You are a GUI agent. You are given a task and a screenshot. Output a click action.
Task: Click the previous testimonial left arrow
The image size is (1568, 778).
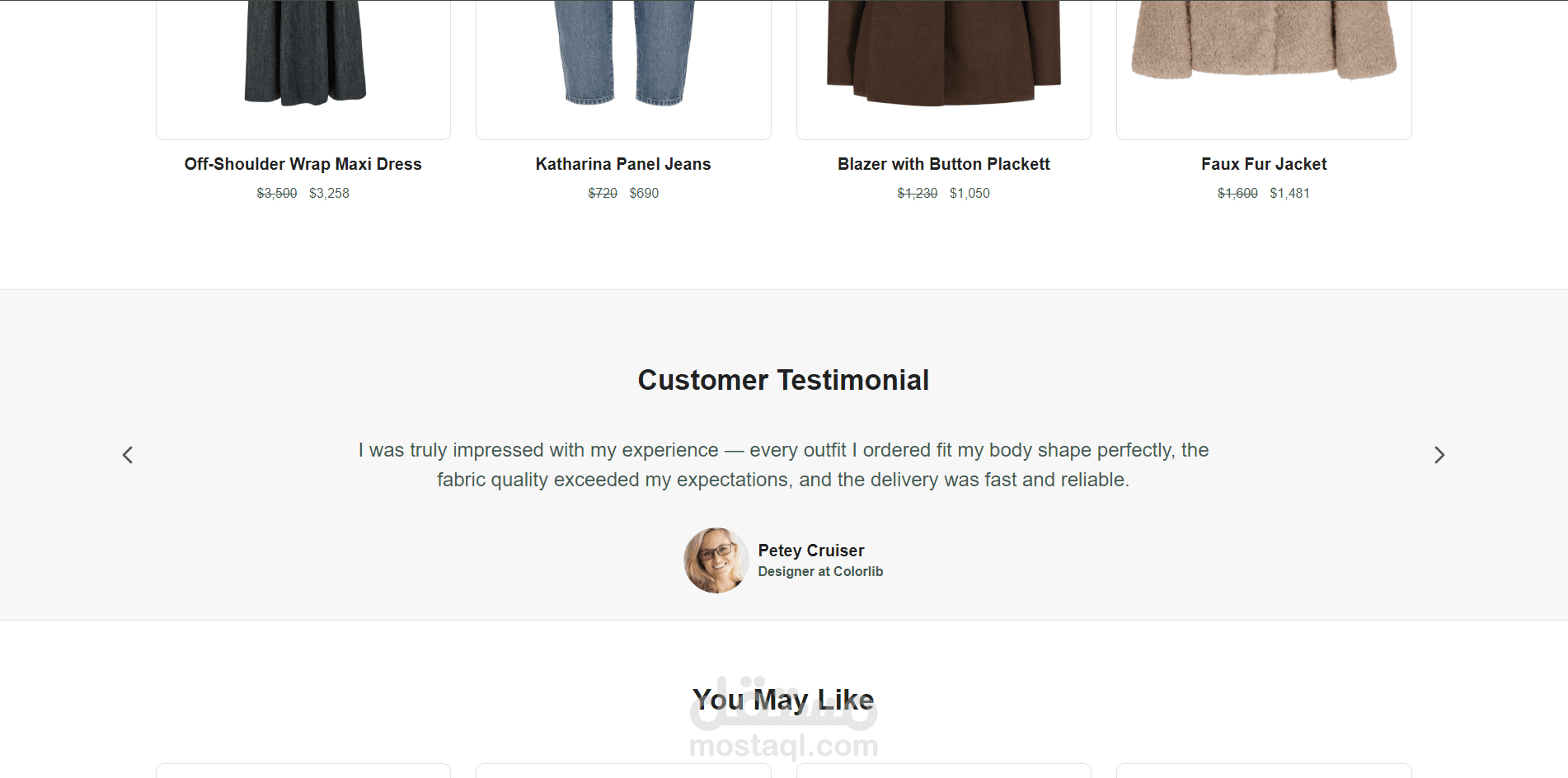(128, 455)
